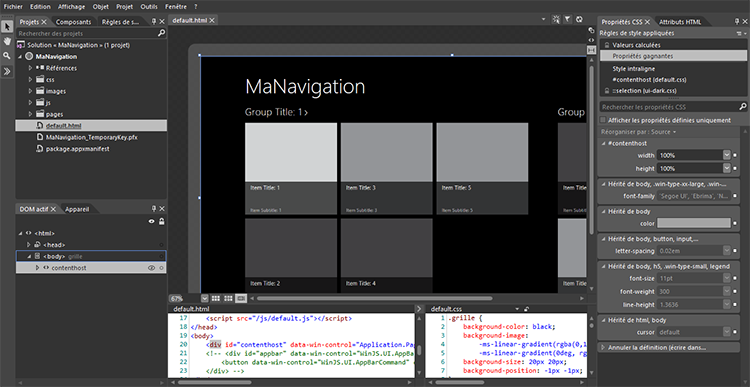Switch to the Attributs HTML tab
Screen dimensions: 750x387
click(680, 22)
